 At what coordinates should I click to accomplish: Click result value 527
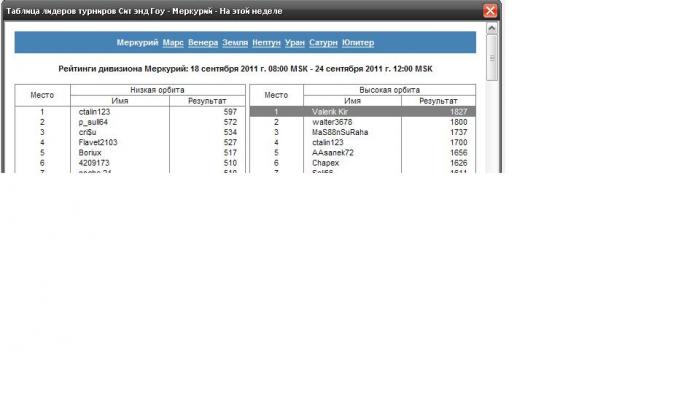coord(230,143)
